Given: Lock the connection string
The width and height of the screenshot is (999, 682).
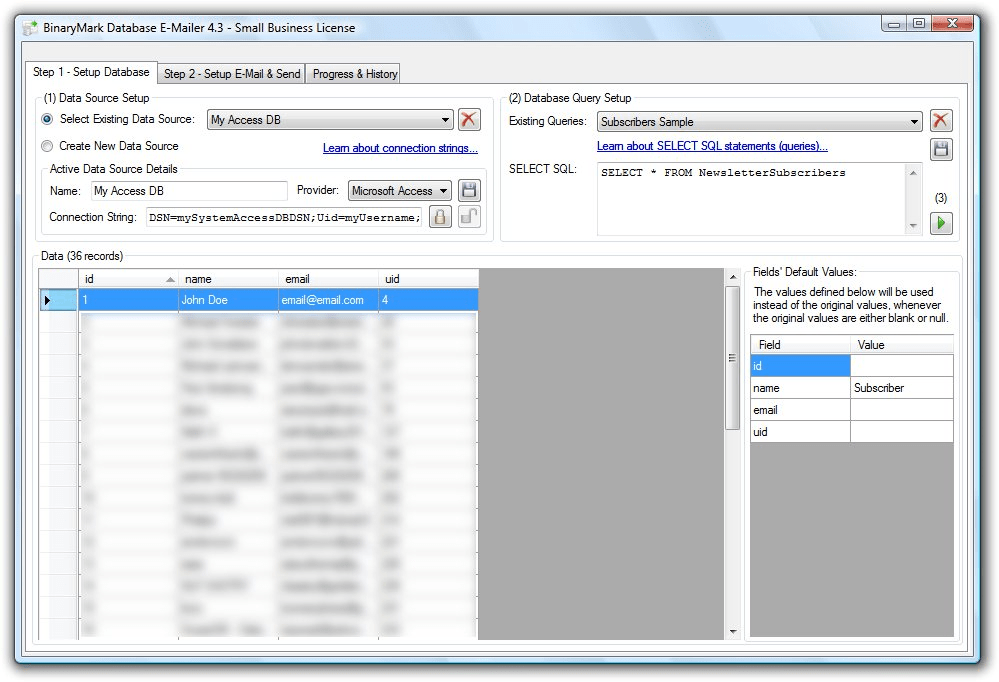Looking at the screenshot, I should [x=440, y=216].
